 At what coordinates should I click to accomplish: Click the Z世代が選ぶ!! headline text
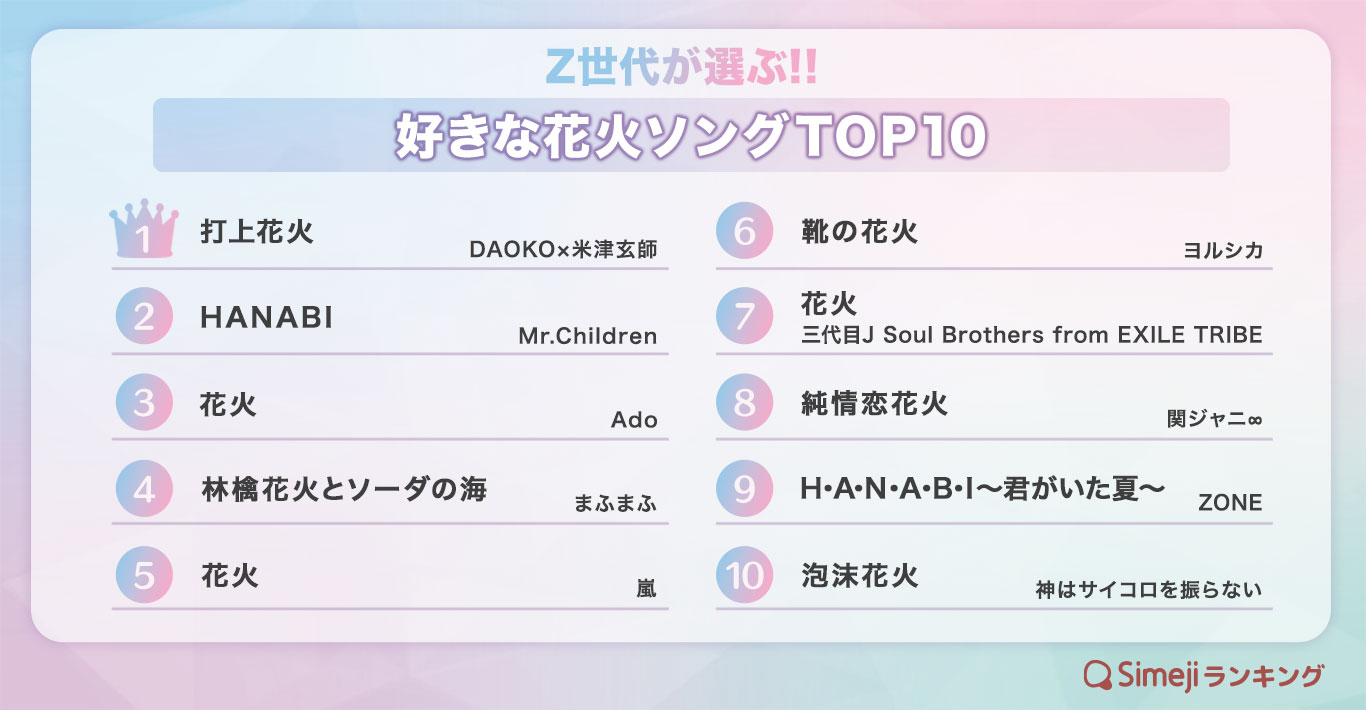point(683,66)
